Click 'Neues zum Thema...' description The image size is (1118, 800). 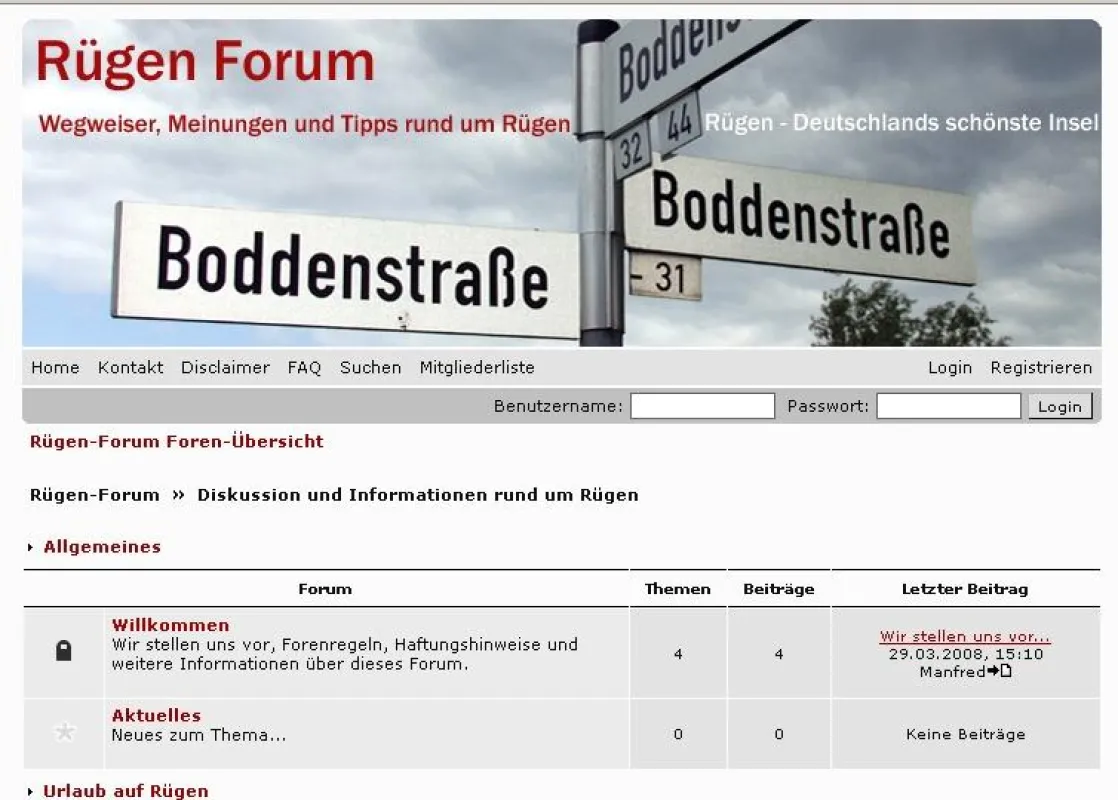coord(199,735)
